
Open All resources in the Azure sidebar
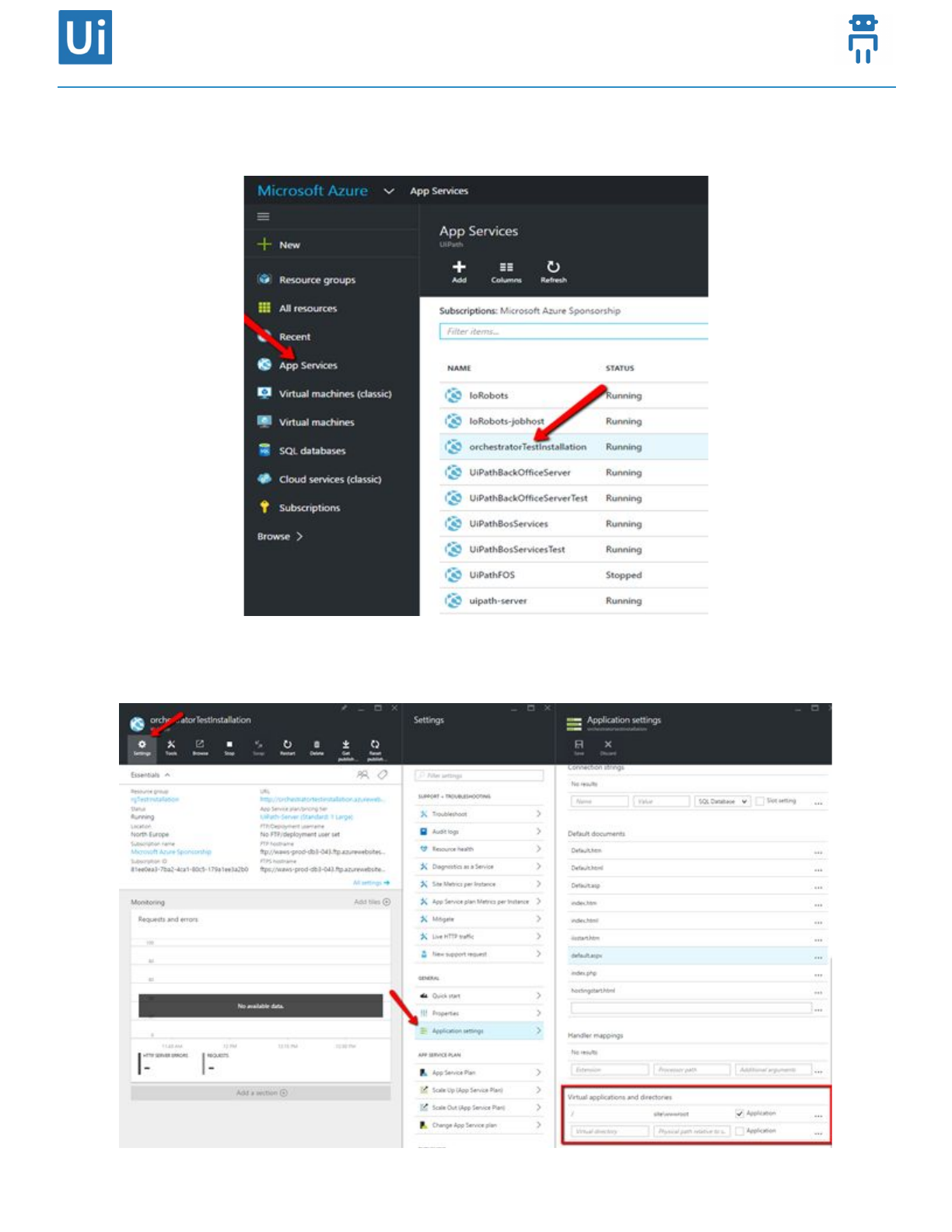(298, 308)
